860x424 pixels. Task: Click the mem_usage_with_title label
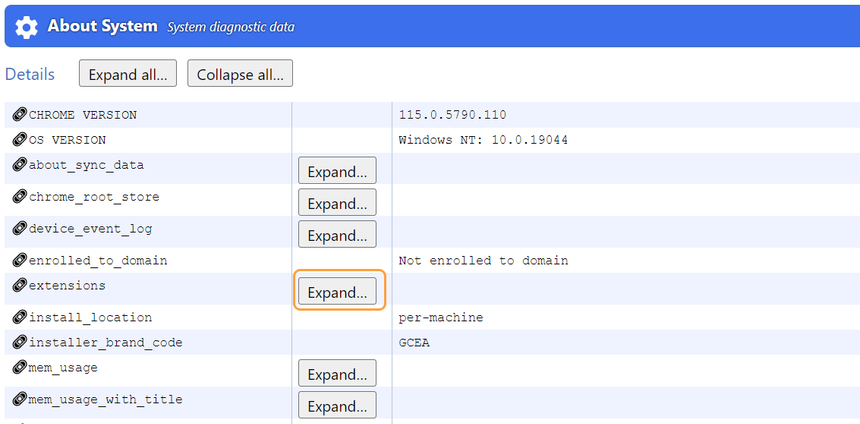tap(106, 399)
